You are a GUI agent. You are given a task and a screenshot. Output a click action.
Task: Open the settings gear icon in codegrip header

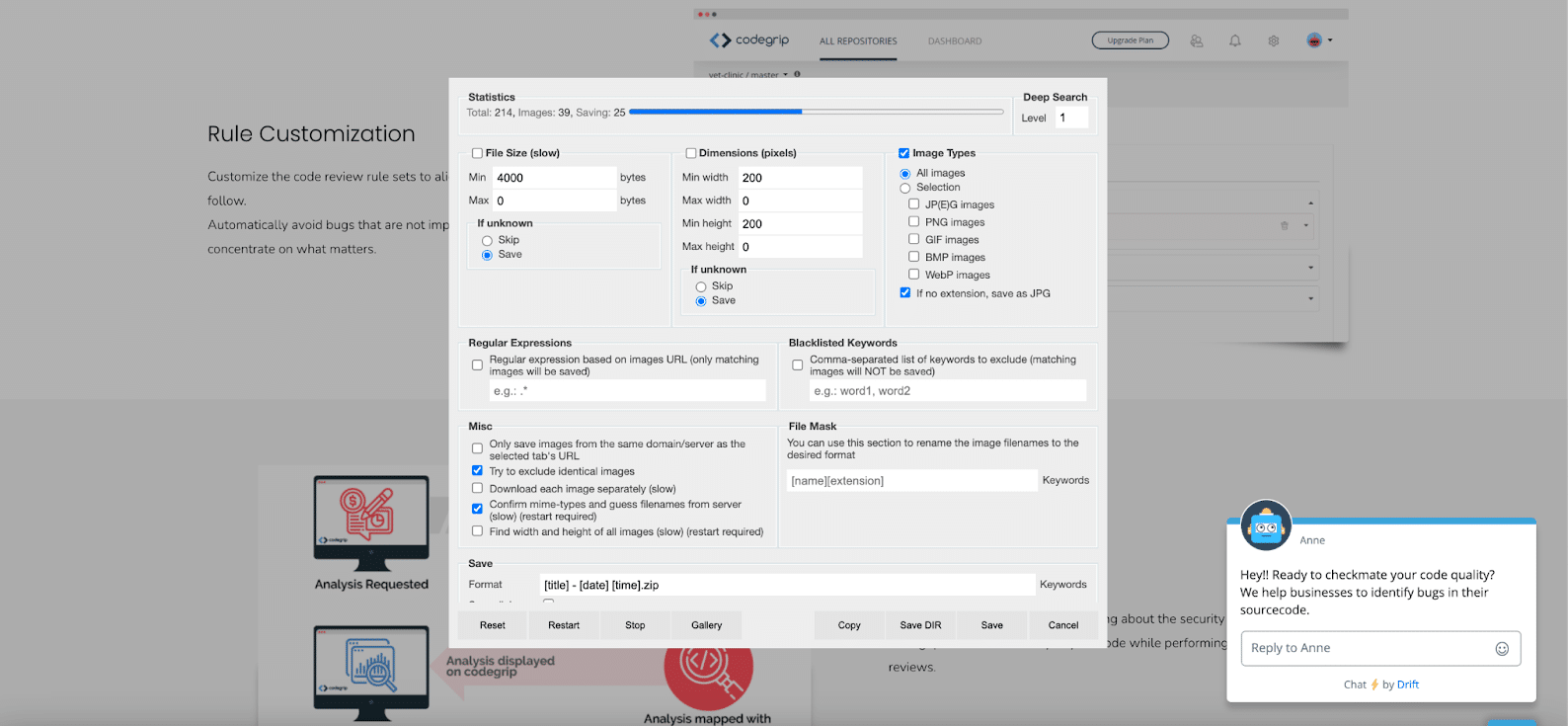(x=1274, y=40)
